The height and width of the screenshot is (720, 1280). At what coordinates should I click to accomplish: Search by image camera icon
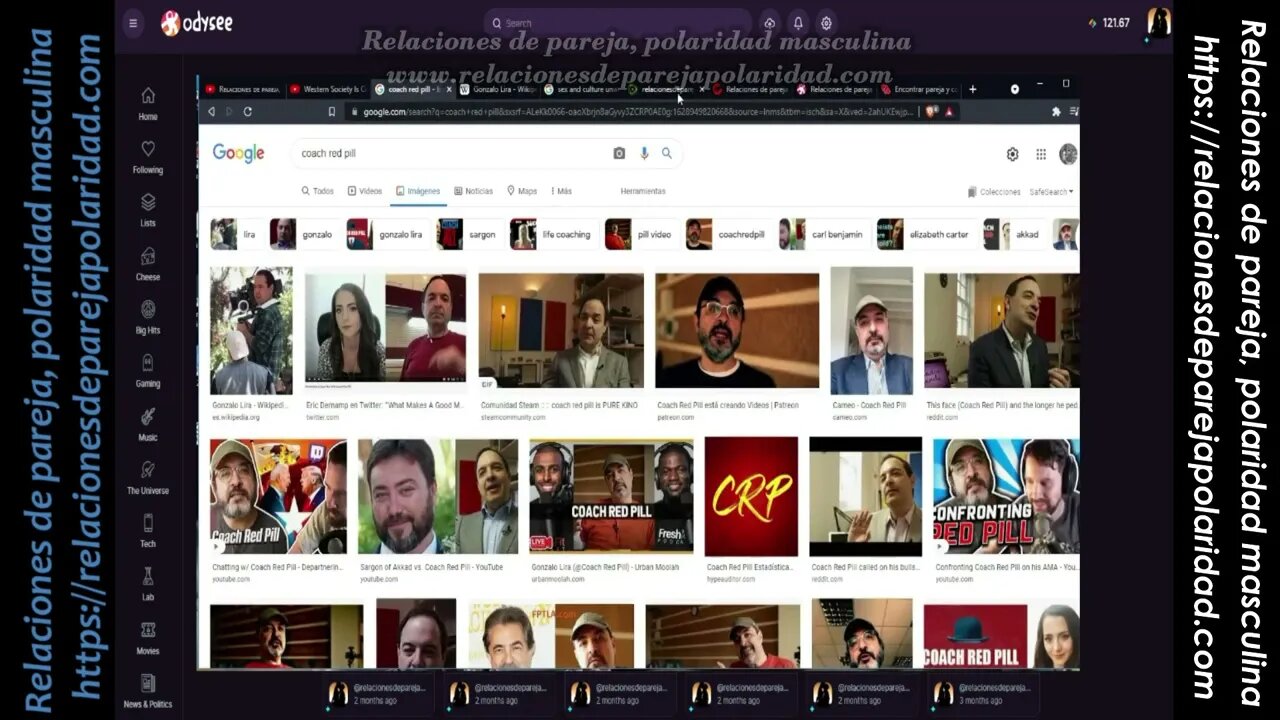[x=619, y=154]
